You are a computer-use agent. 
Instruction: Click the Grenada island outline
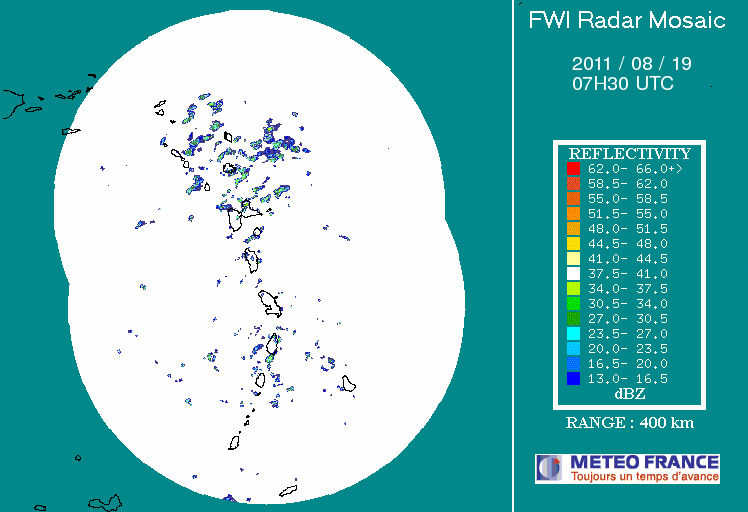pyautogui.click(x=234, y=443)
